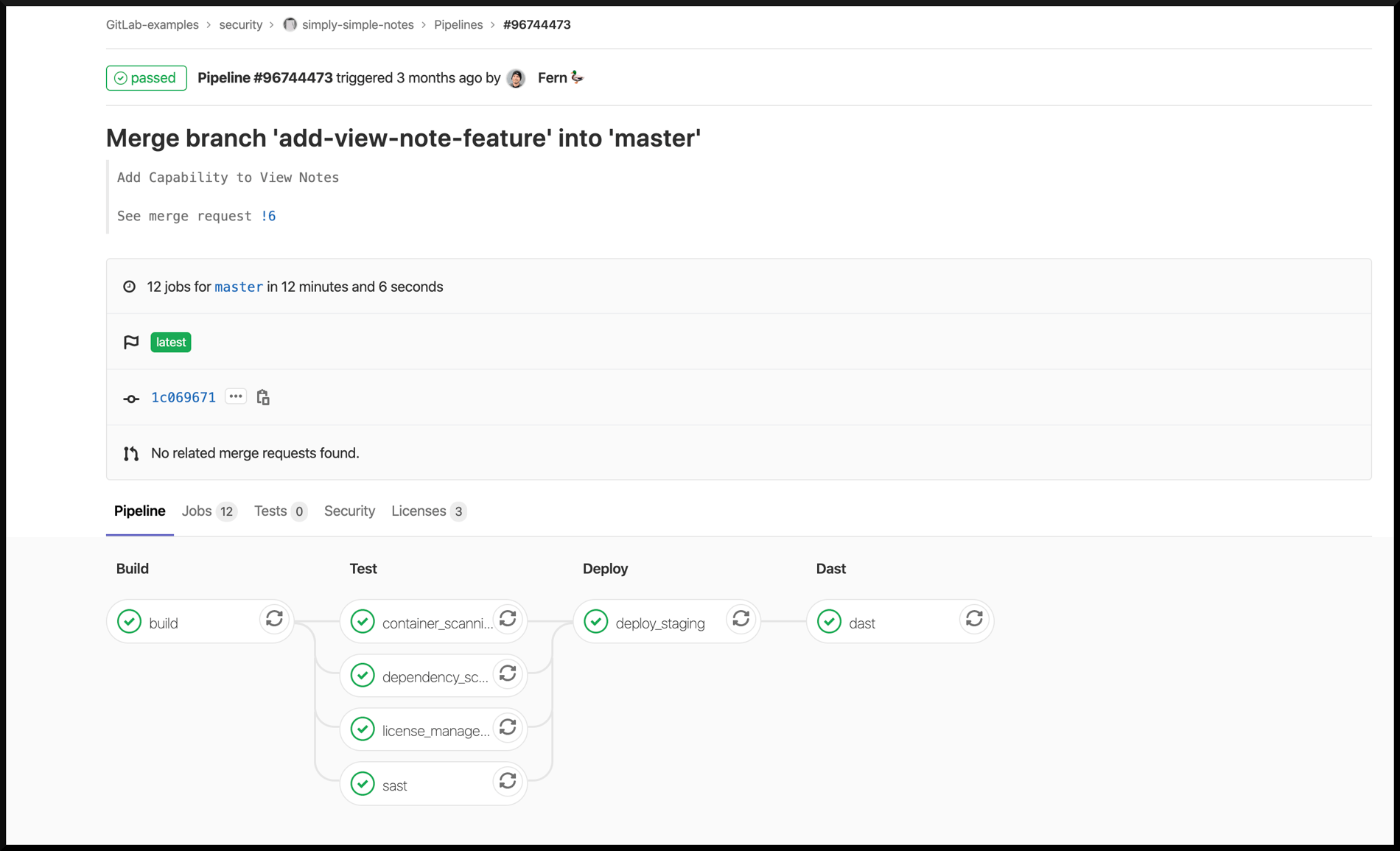Retry the license_management job
The image size is (1400, 851).
[x=508, y=728]
